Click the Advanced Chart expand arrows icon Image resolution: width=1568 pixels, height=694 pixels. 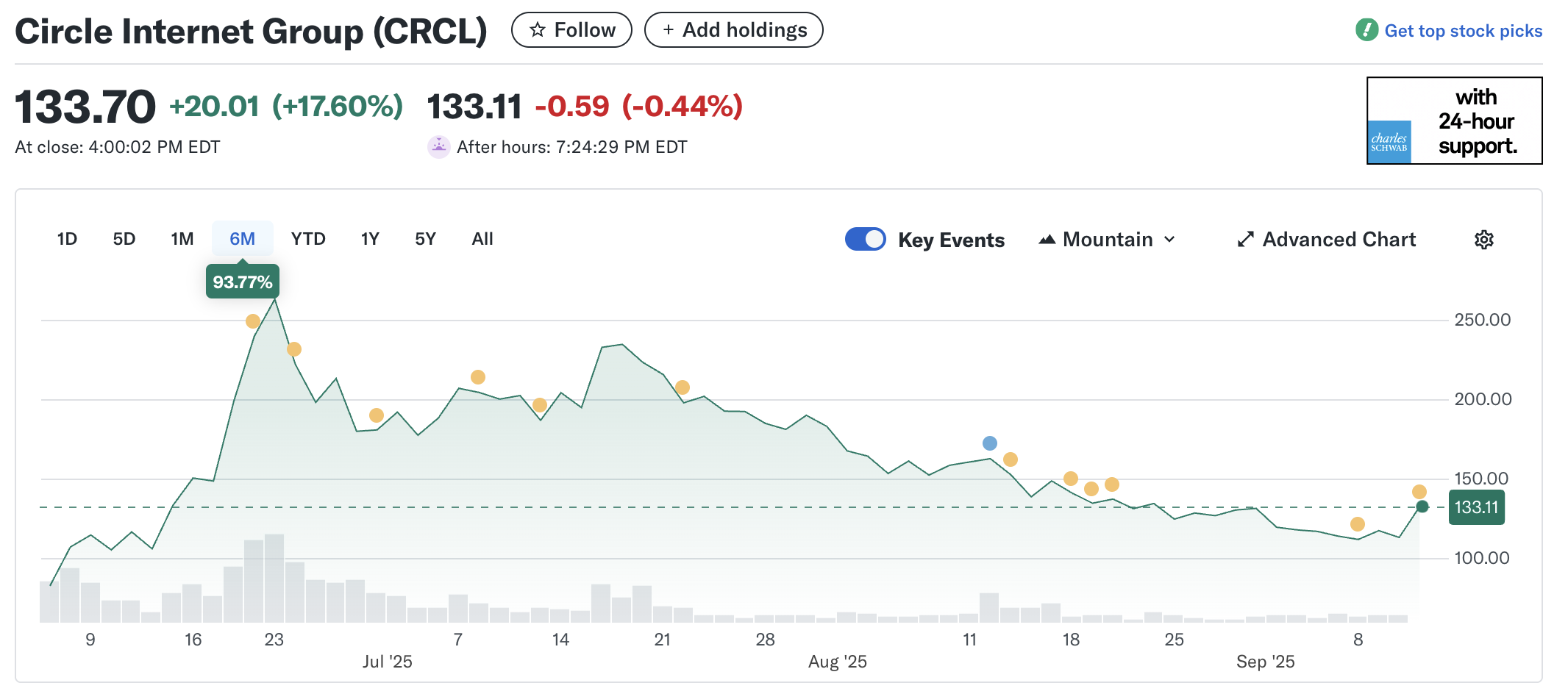pyautogui.click(x=1245, y=240)
